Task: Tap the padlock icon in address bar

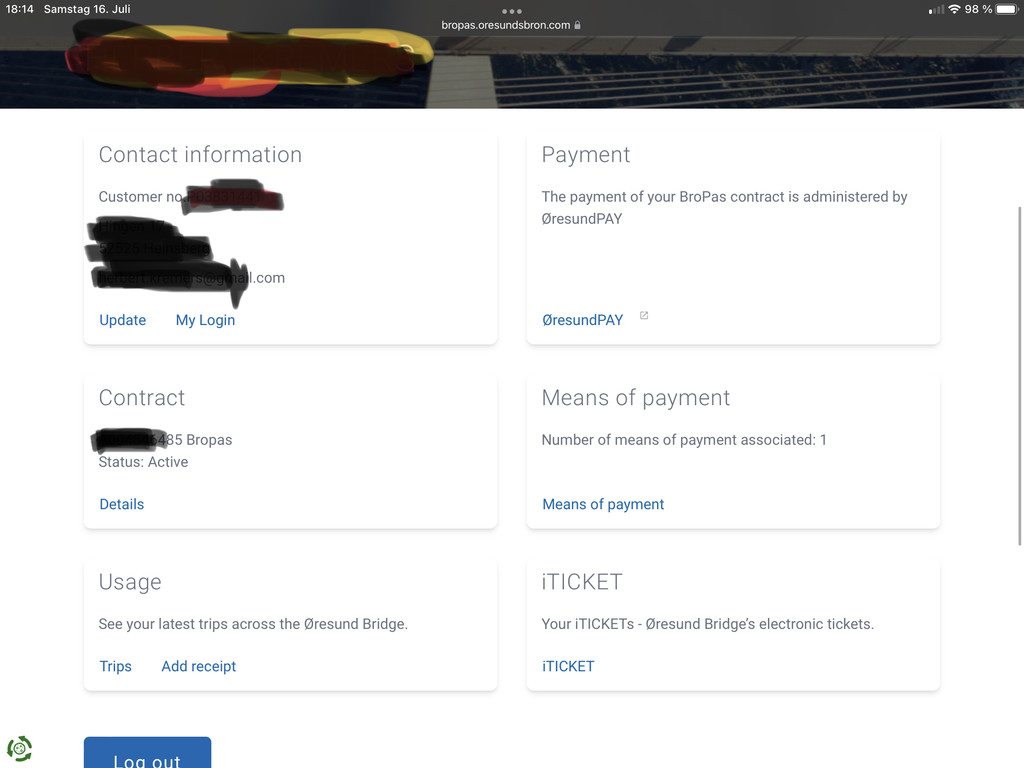Action: [577, 25]
